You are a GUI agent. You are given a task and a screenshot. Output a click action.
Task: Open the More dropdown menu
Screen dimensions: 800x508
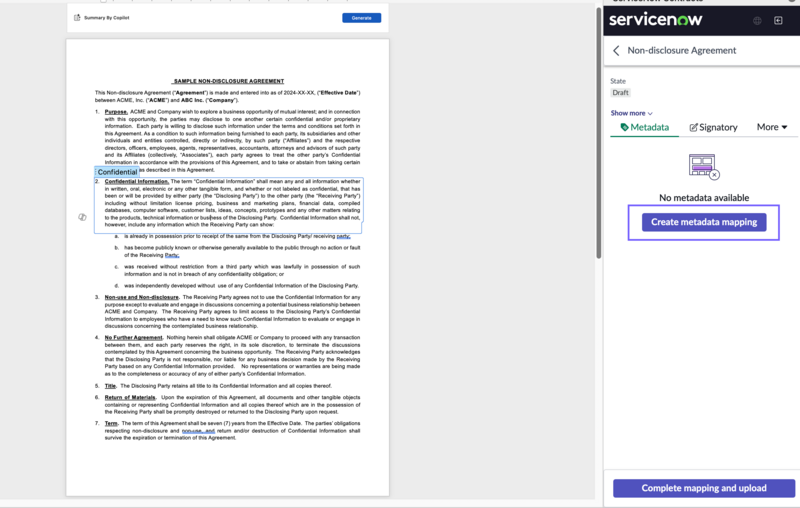[772, 127]
